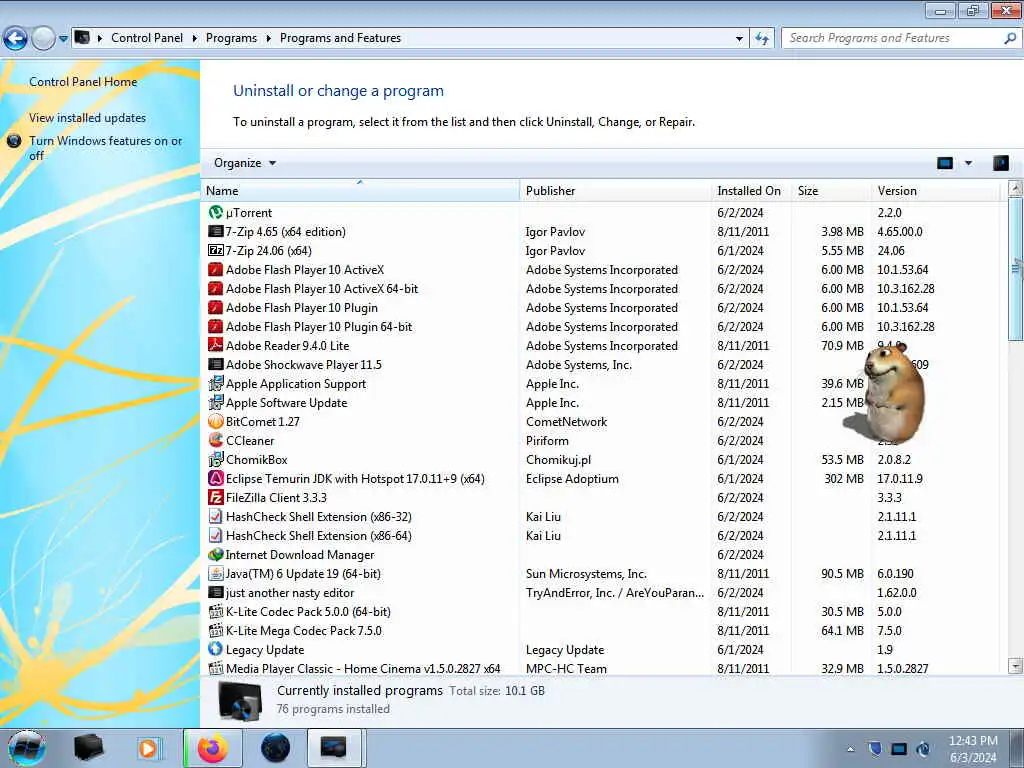1024x768 pixels.
Task: Click the 7-Zip 24.06 (x64) icon
Action: [216, 250]
